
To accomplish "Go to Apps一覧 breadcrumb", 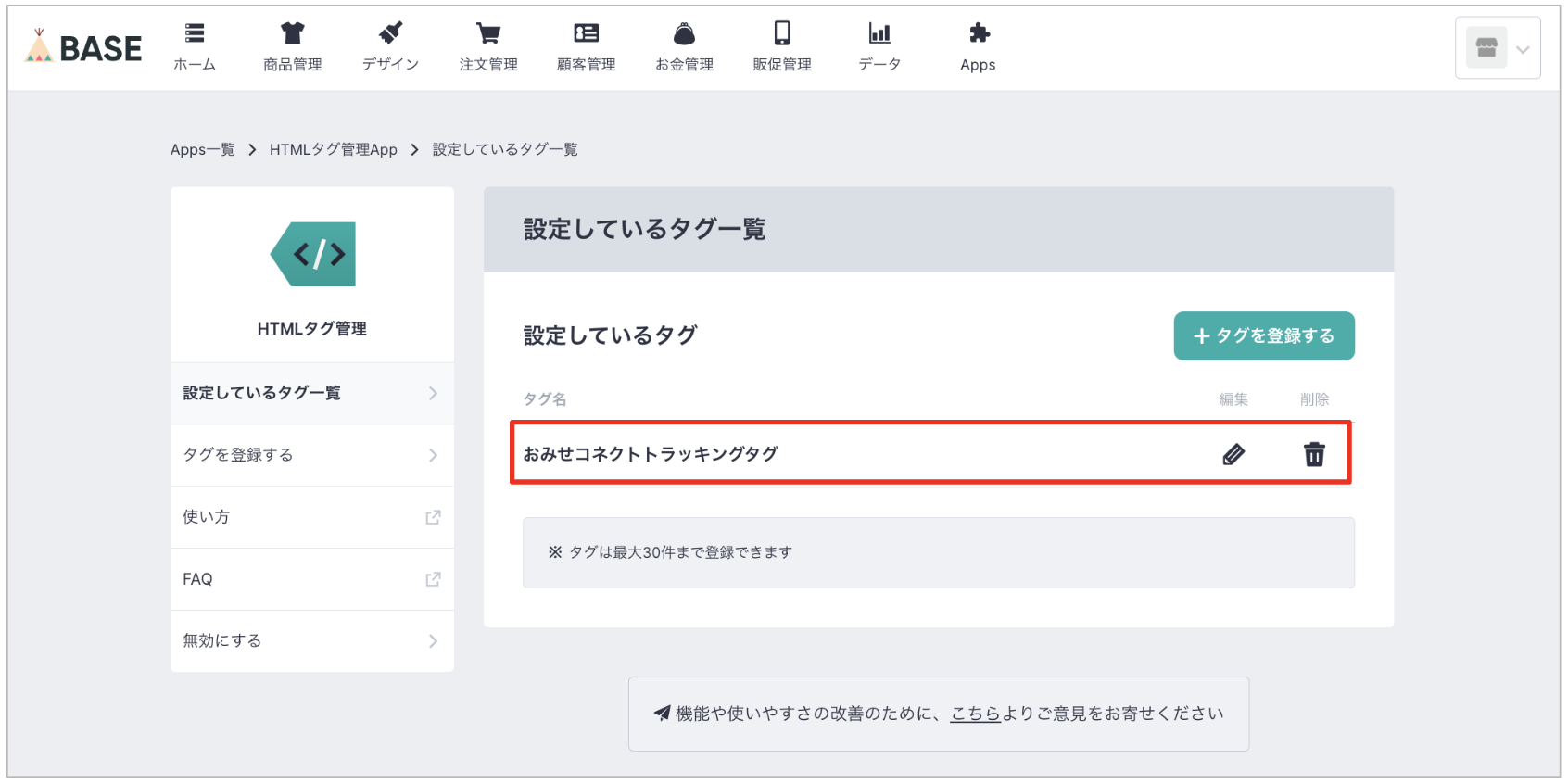I will [202, 149].
